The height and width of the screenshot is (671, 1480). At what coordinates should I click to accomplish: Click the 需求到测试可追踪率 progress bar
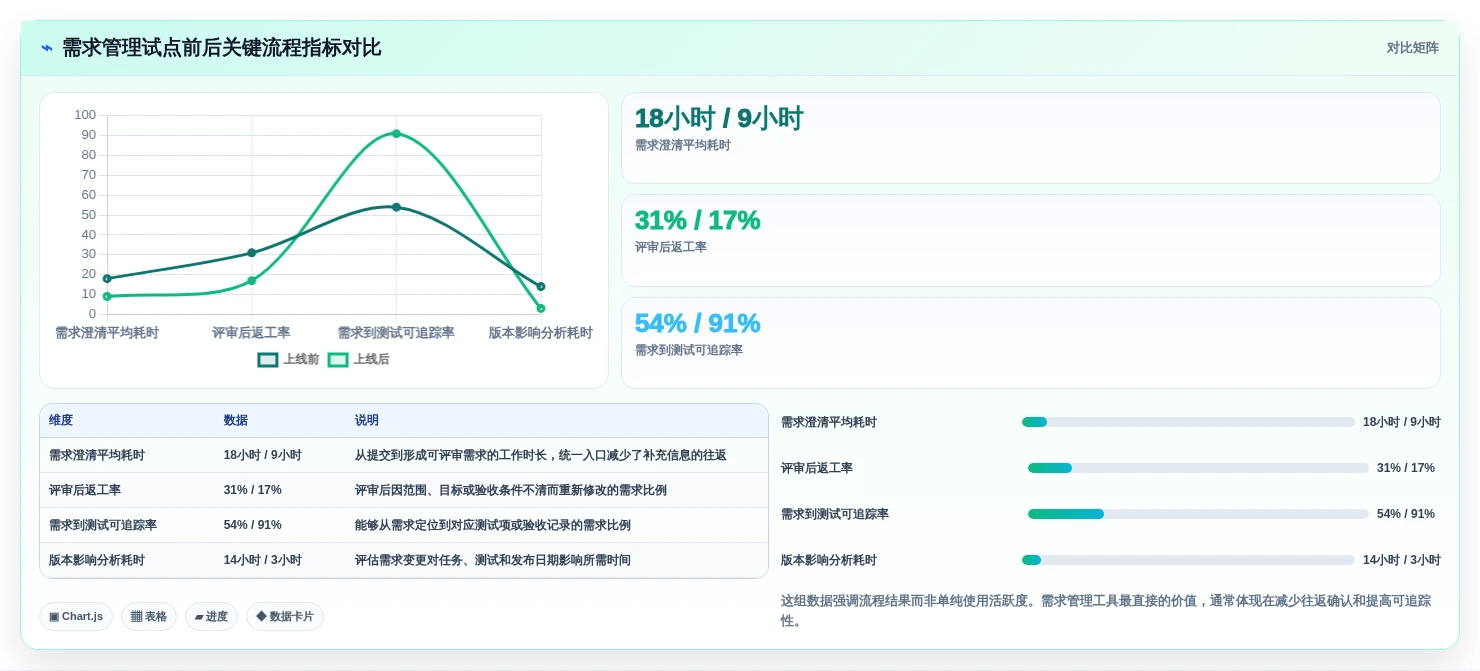[1198, 514]
